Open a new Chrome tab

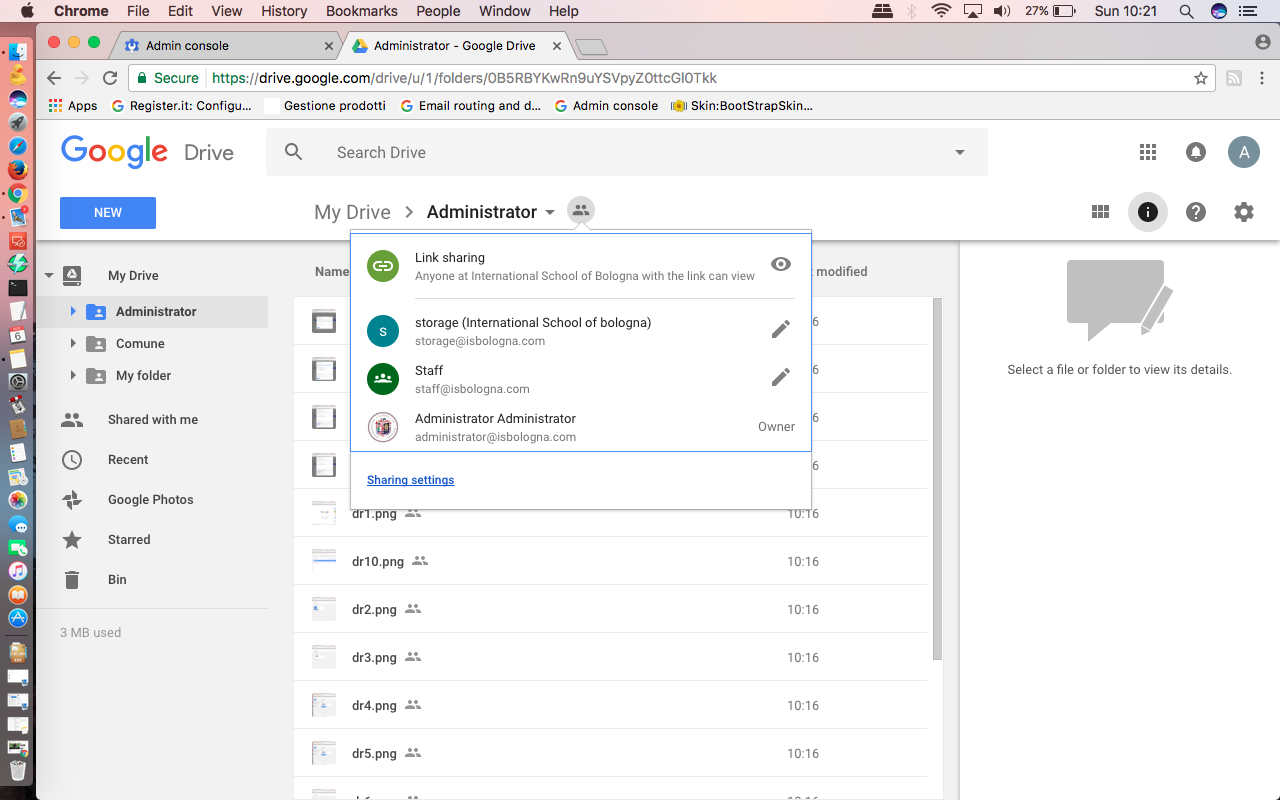pos(592,47)
